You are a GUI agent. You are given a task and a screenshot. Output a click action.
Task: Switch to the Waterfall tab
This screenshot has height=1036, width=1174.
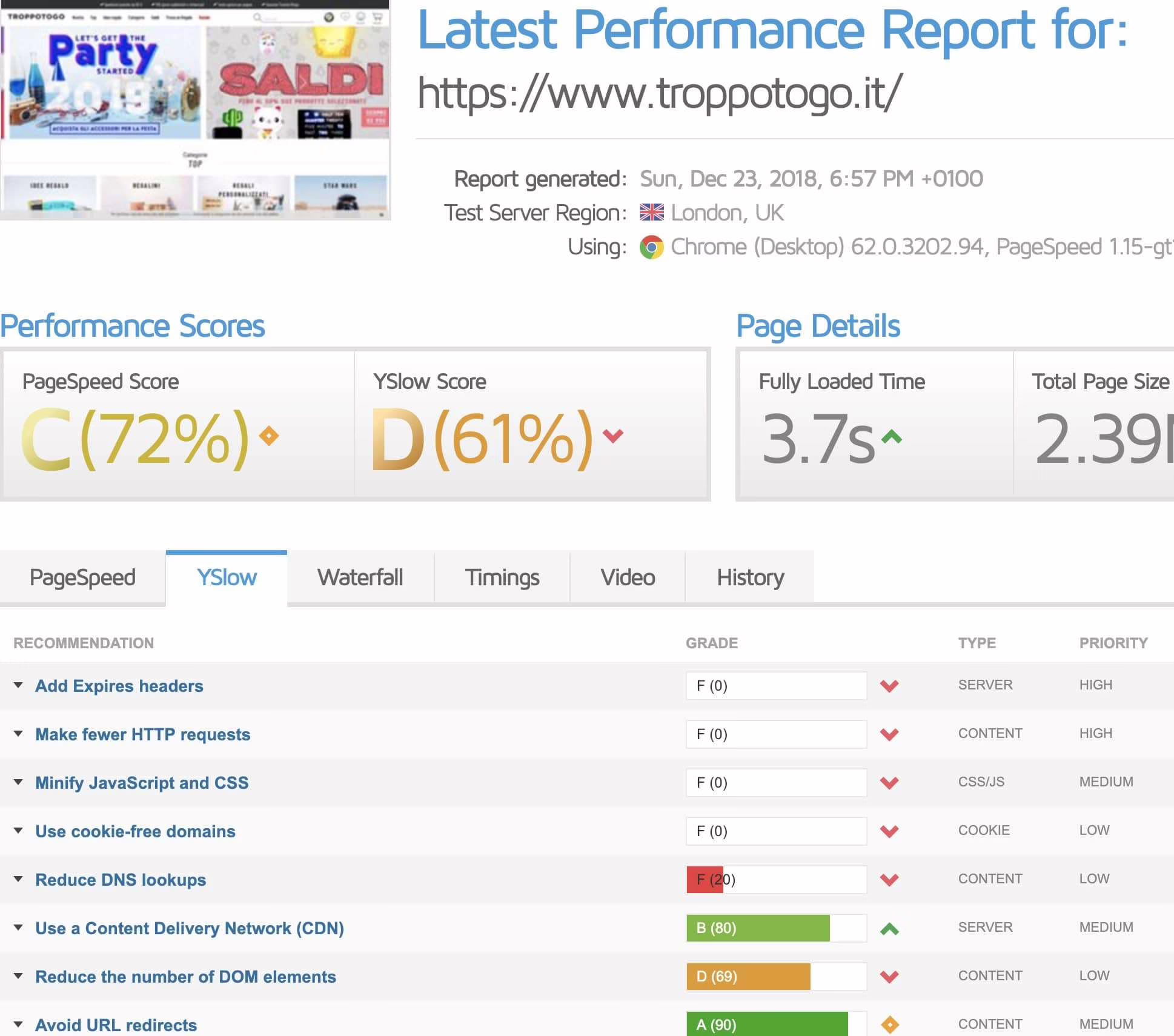360,577
